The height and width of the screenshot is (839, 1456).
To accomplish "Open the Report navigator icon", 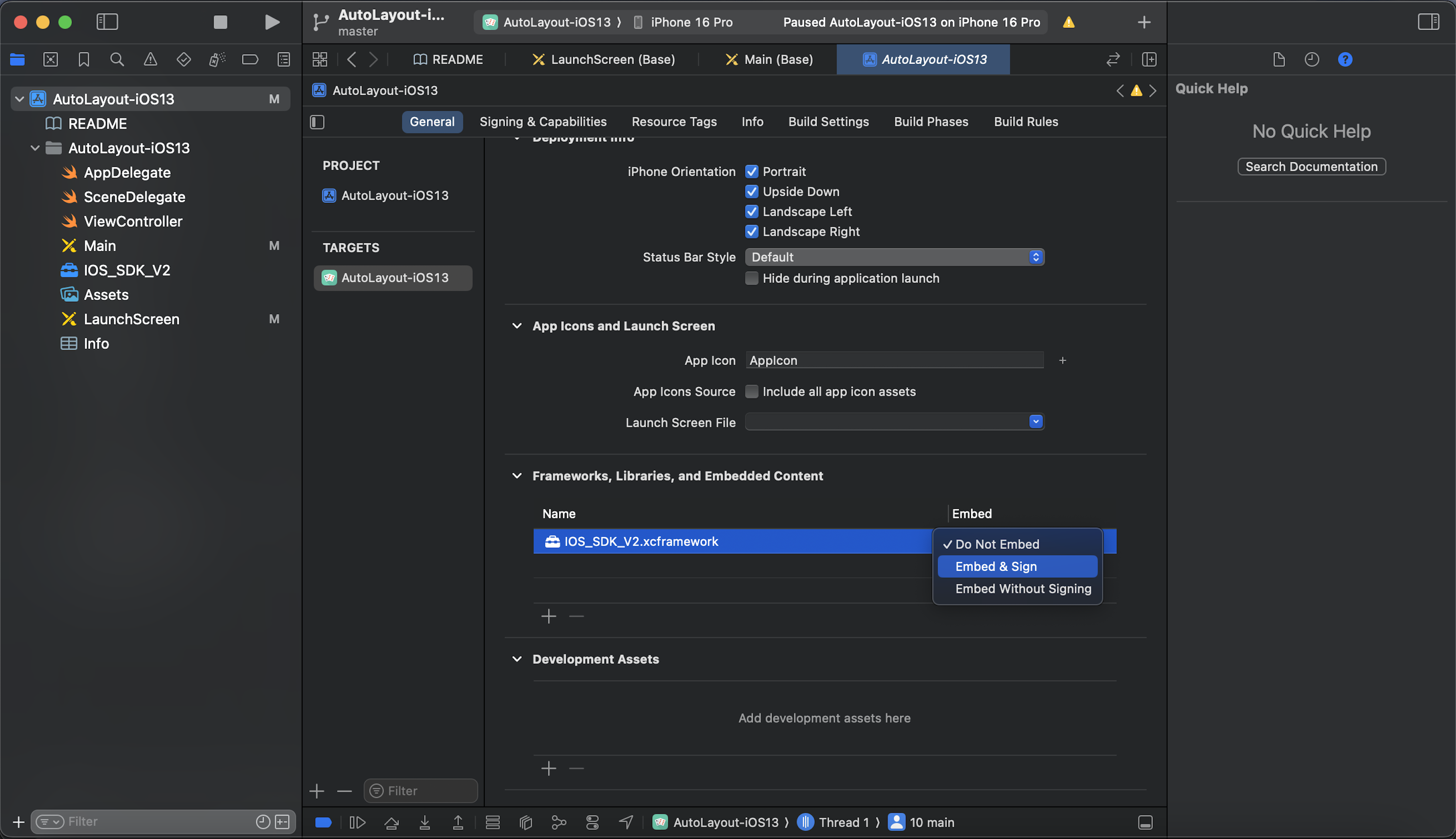I will pos(283,59).
